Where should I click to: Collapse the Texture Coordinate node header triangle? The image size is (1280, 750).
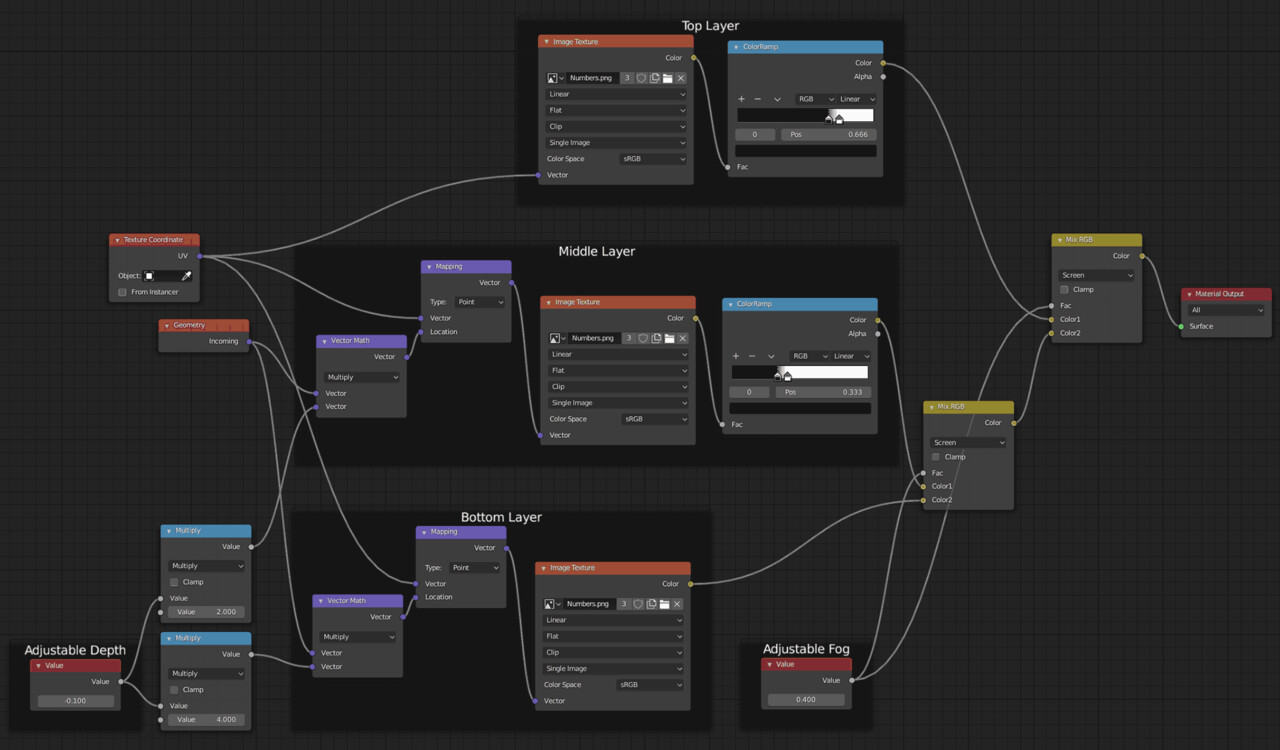(x=116, y=239)
